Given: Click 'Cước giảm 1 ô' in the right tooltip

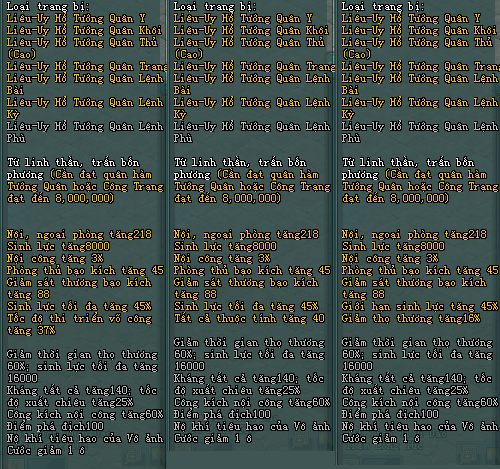Looking at the screenshot, I should coord(381,439).
